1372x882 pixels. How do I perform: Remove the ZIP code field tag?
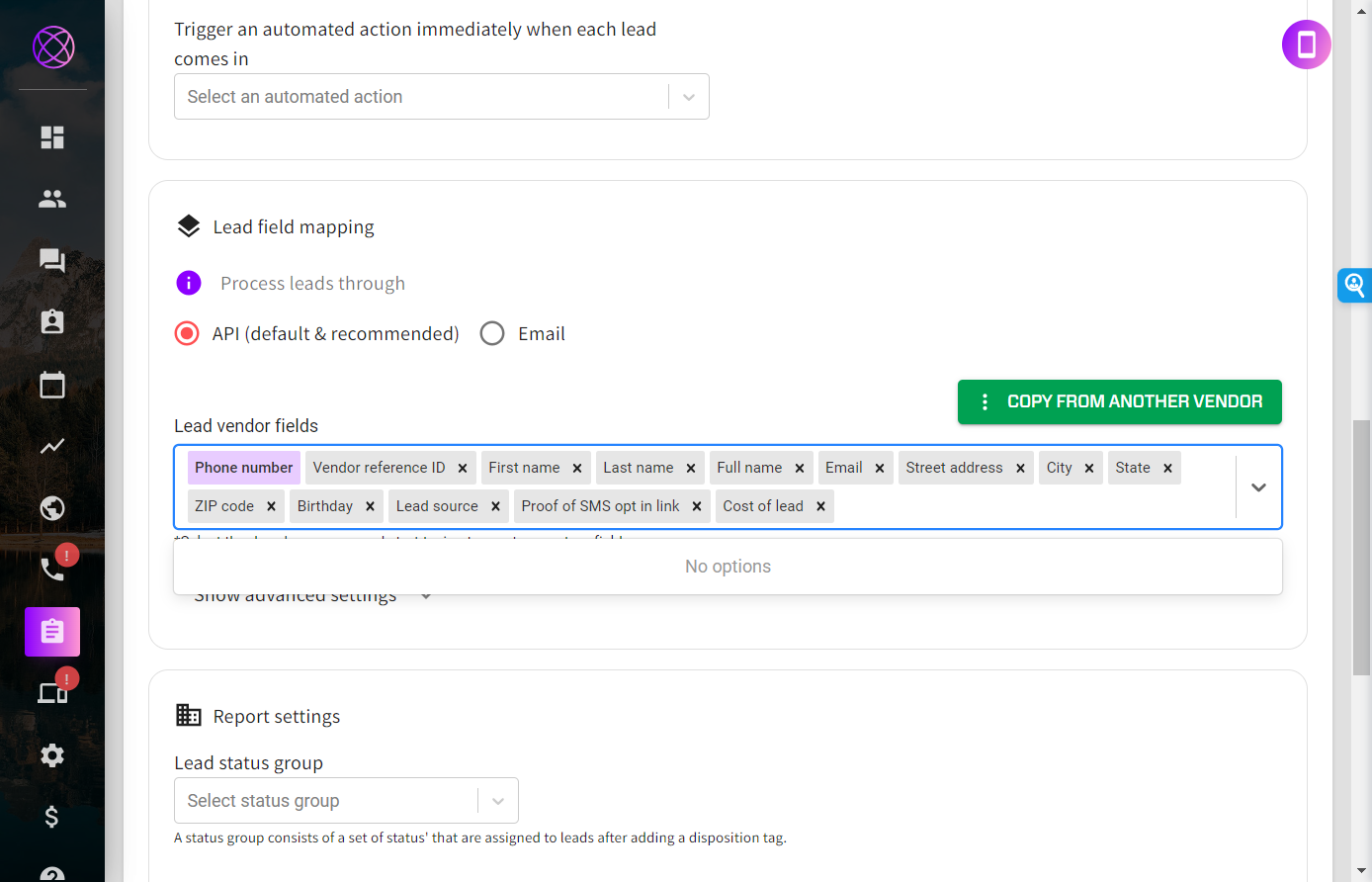(x=271, y=506)
